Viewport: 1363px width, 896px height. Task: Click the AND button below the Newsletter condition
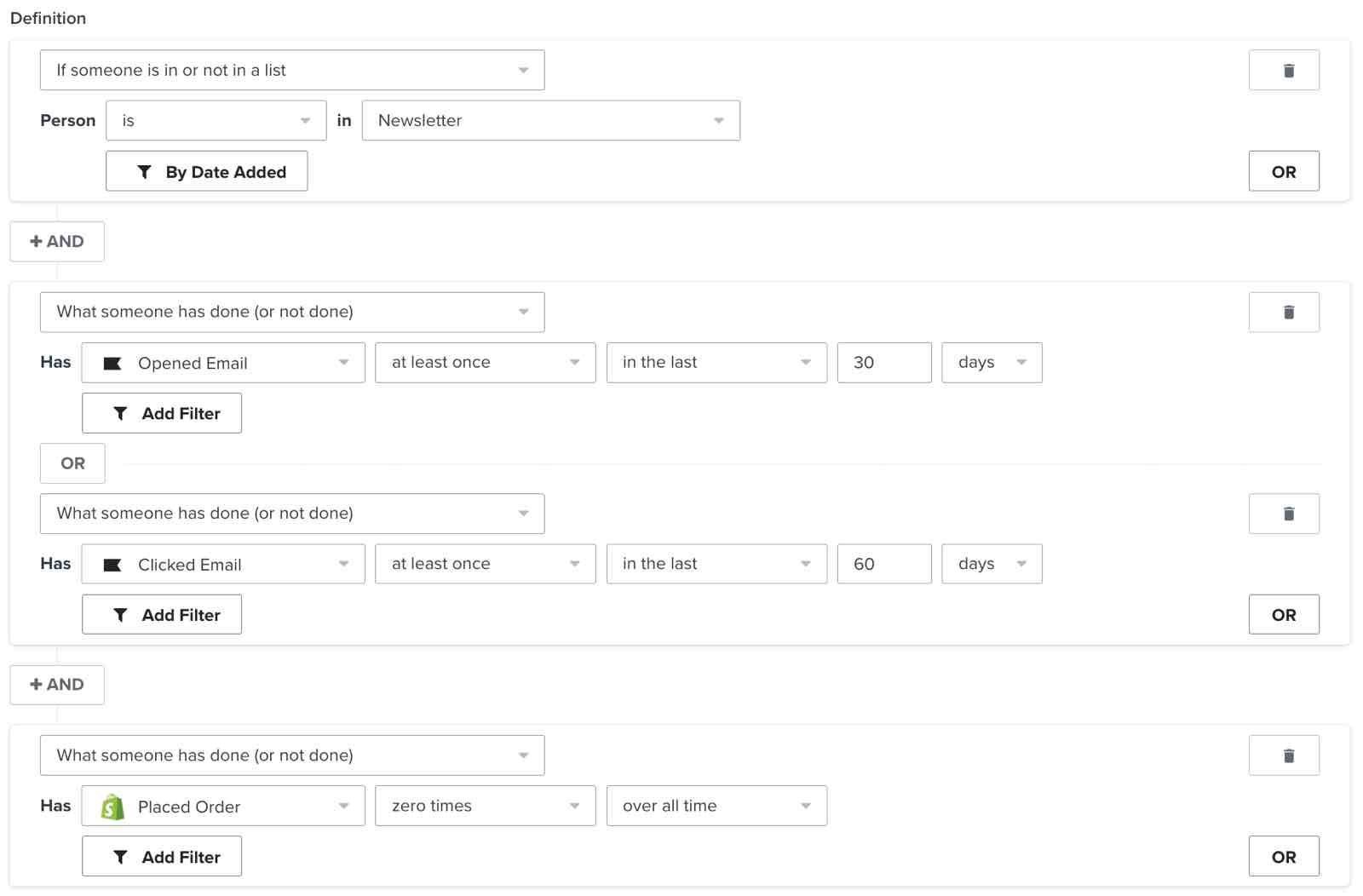click(56, 241)
